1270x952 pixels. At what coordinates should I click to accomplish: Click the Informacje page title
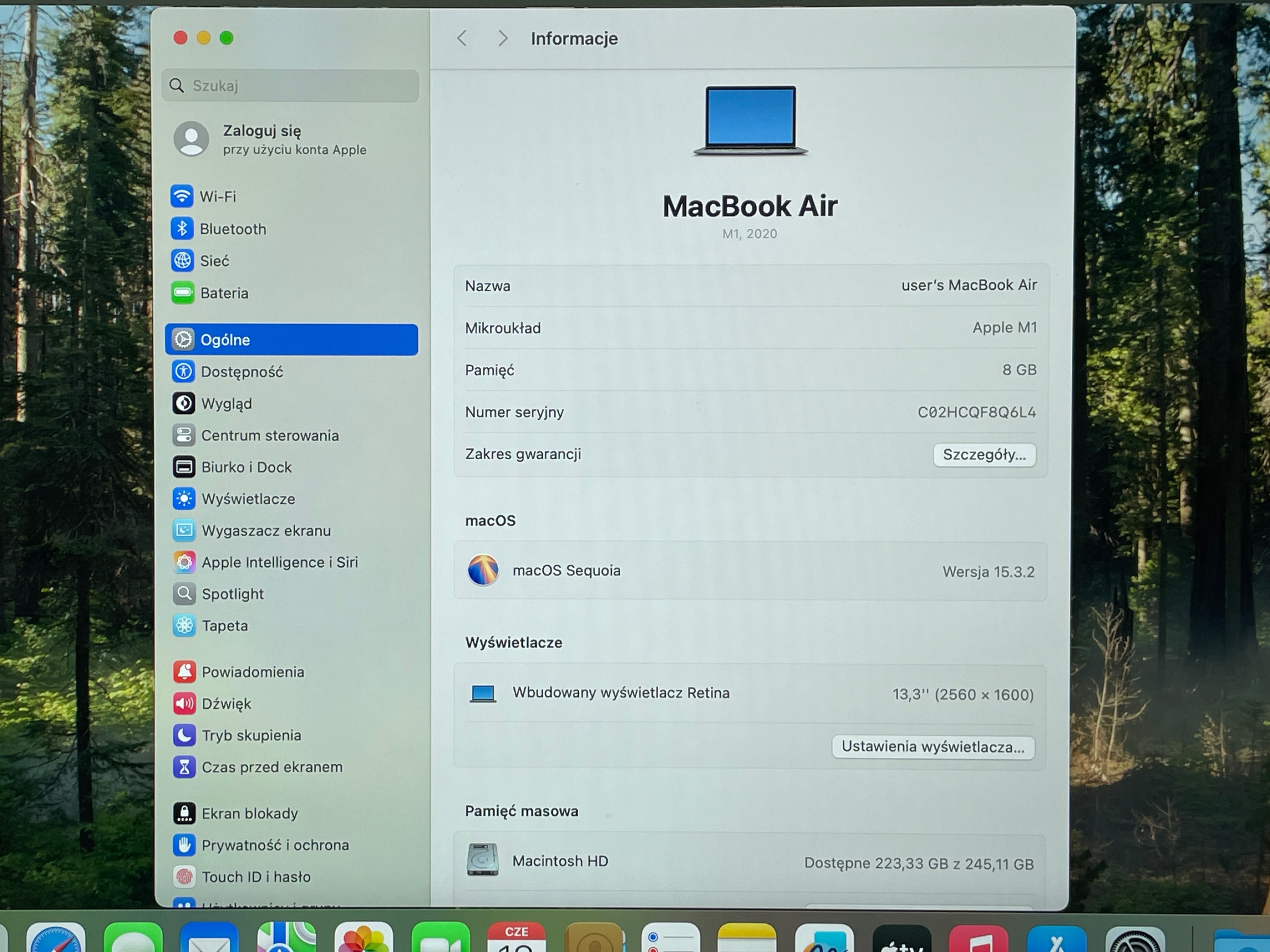pyautogui.click(x=574, y=38)
